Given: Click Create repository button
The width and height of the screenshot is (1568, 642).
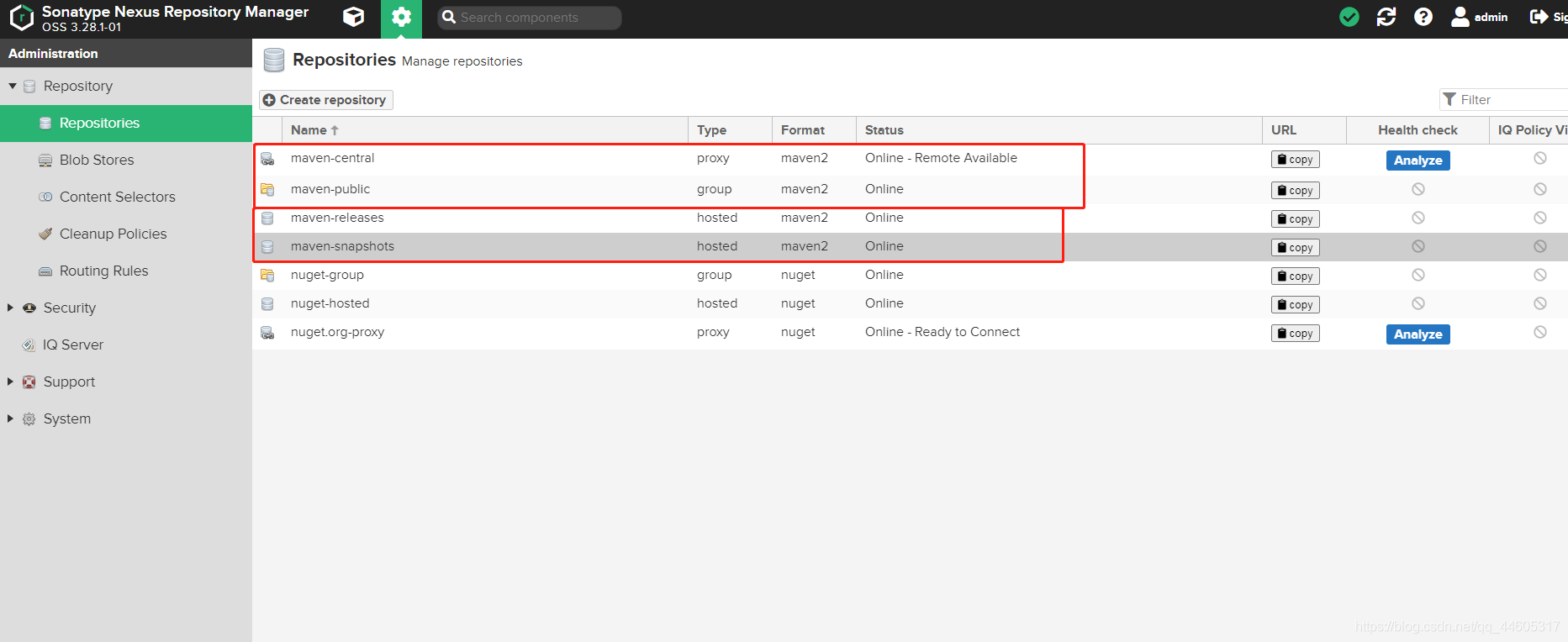Looking at the screenshot, I should (325, 99).
